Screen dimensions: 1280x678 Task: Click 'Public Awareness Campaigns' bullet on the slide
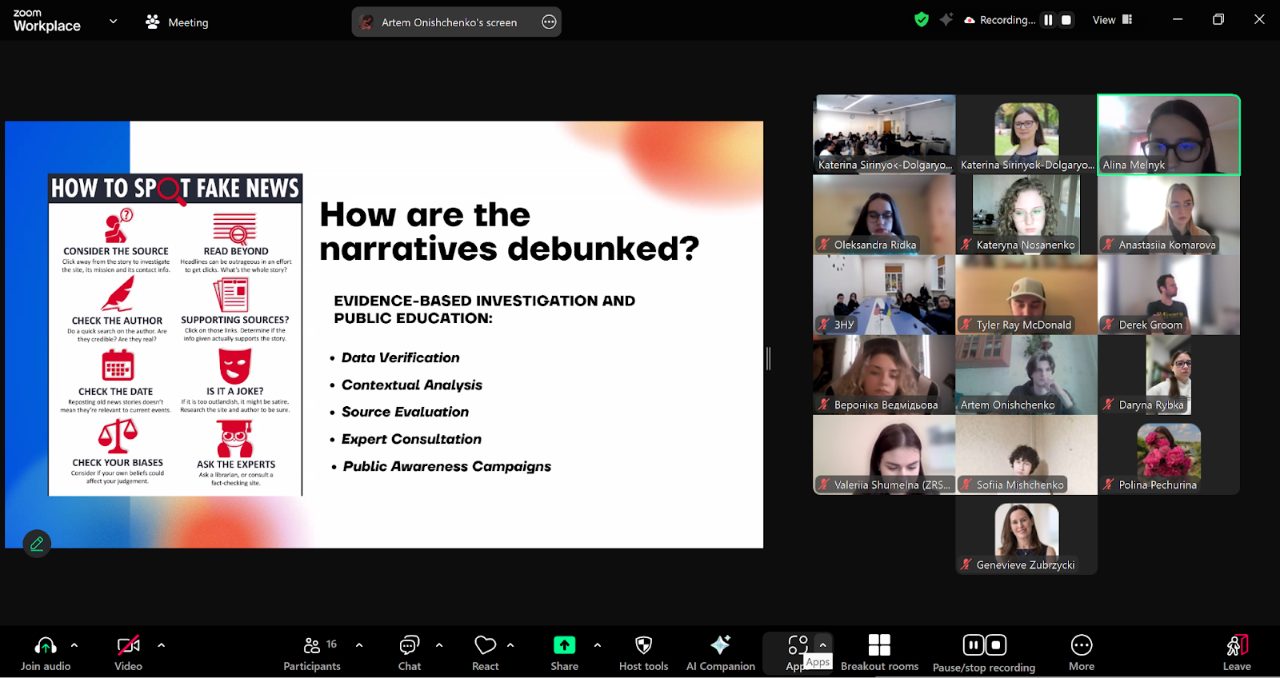(447, 467)
